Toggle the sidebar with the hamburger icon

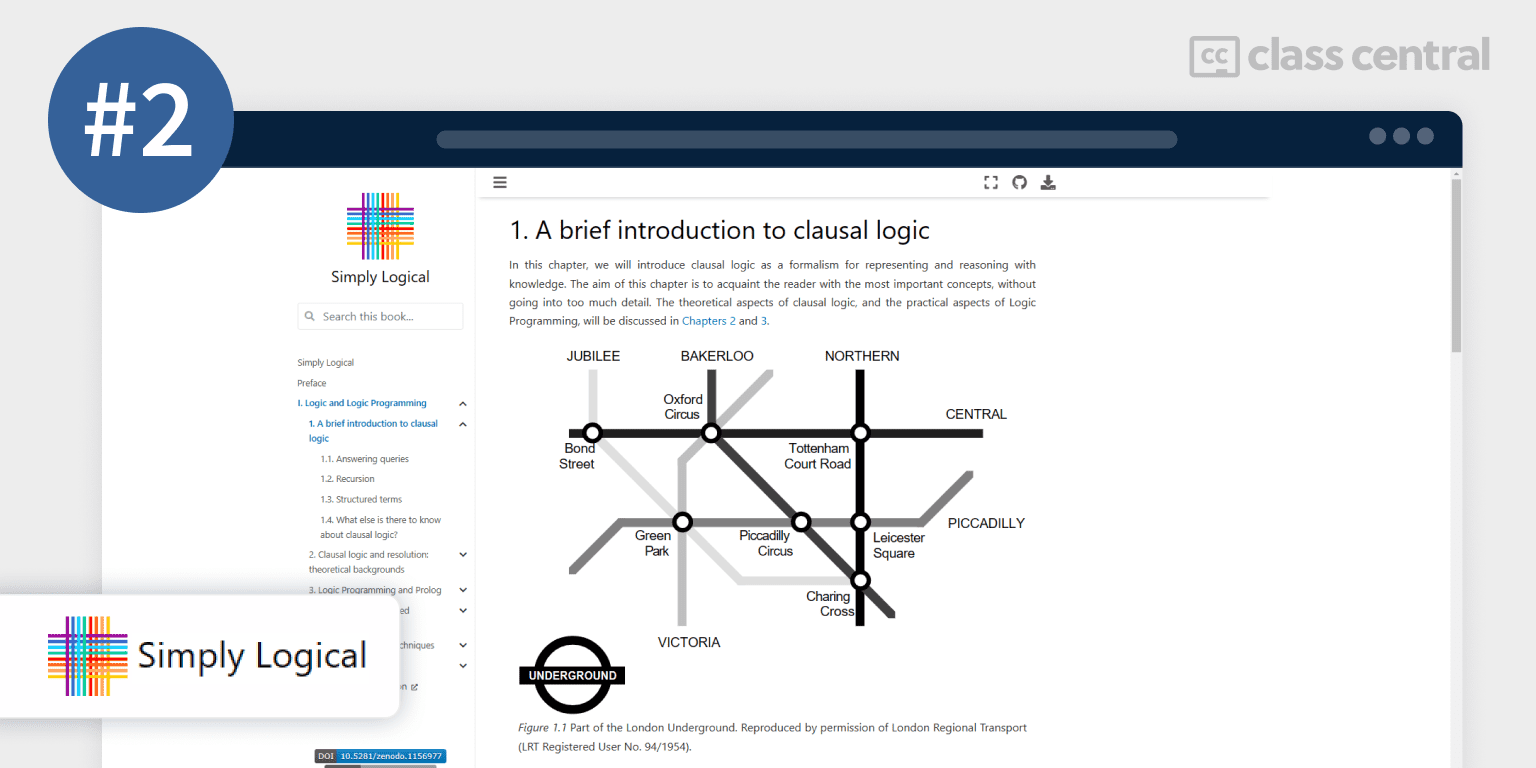(x=500, y=182)
